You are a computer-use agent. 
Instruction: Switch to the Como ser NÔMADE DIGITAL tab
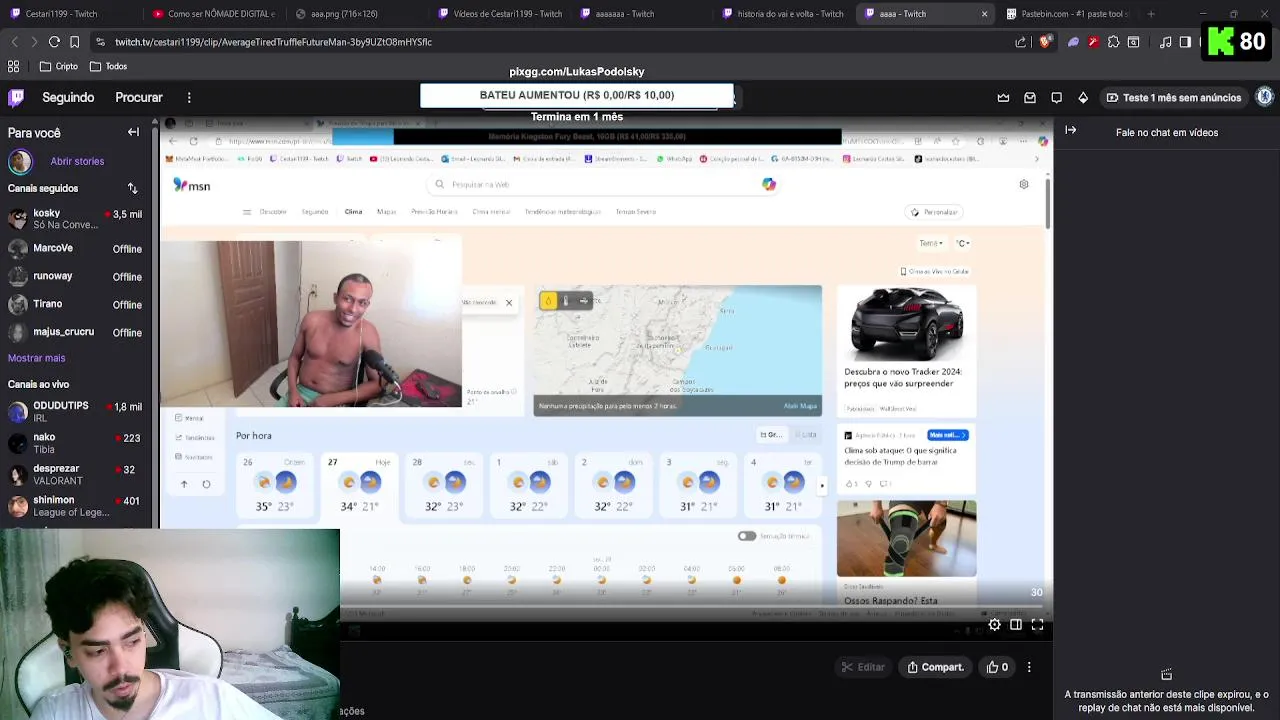click(x=214, y=14)
